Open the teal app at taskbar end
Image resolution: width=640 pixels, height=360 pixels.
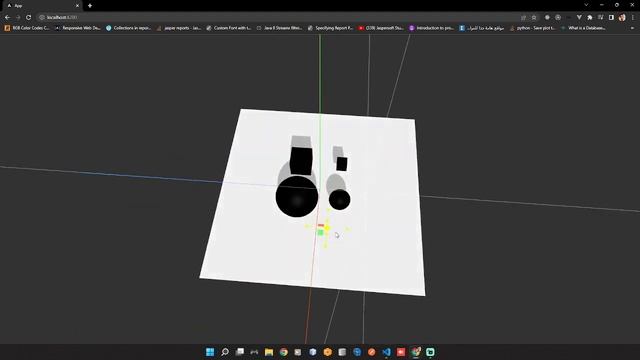tap(430, 352)
